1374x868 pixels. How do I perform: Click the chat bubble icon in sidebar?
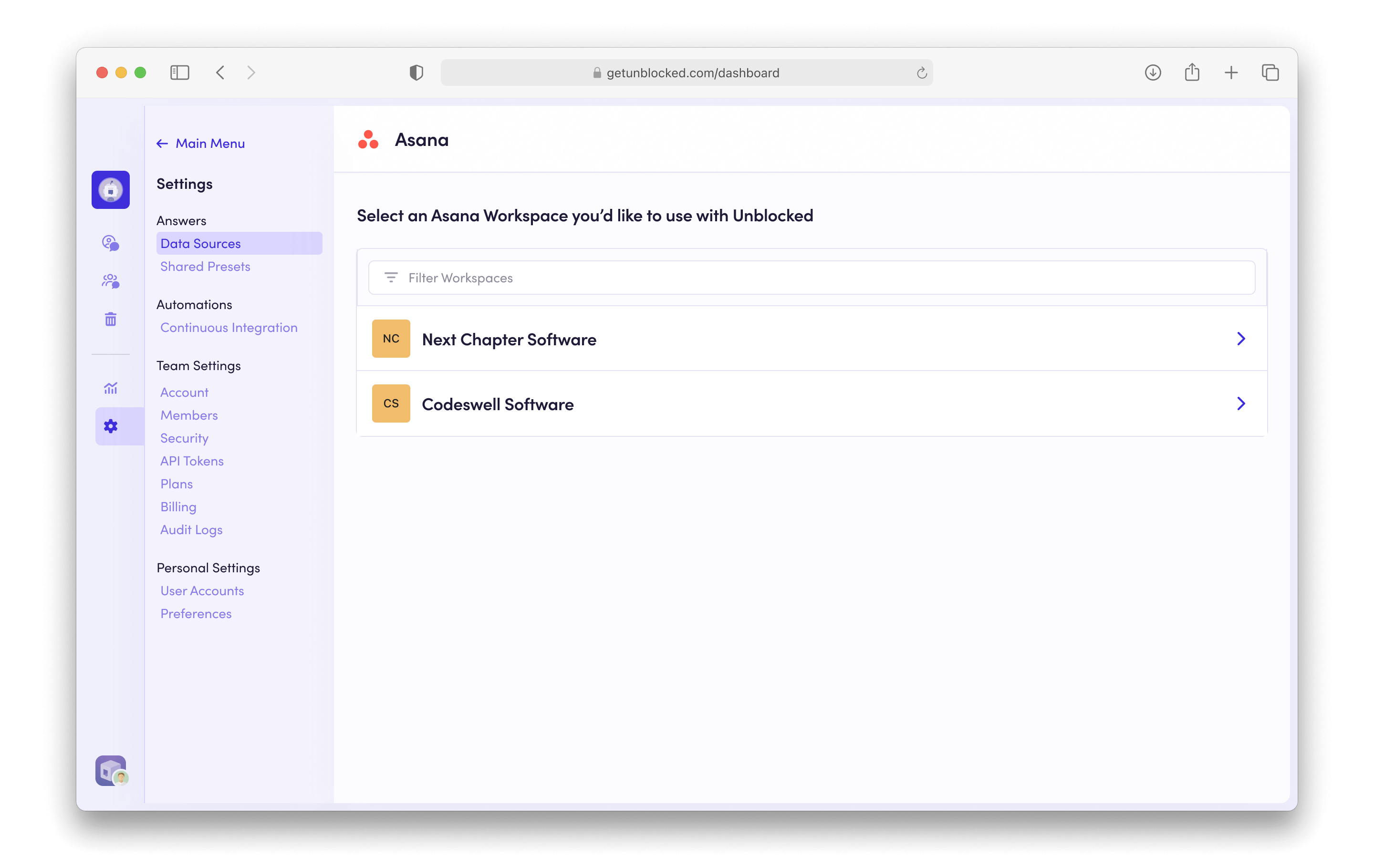(111, 243)
